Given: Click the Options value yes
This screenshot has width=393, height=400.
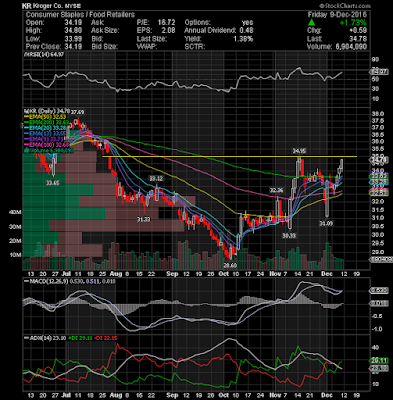Looking at the screenshot, I should 247,23.
